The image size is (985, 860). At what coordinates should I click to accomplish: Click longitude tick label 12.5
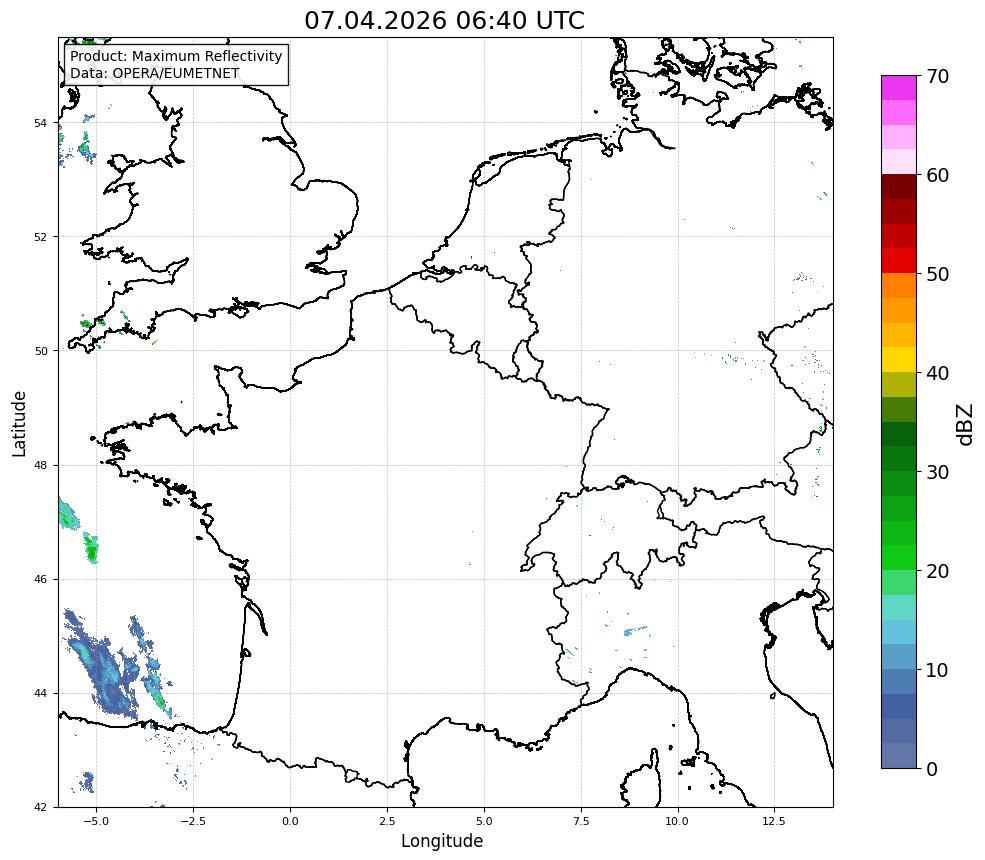774,821
